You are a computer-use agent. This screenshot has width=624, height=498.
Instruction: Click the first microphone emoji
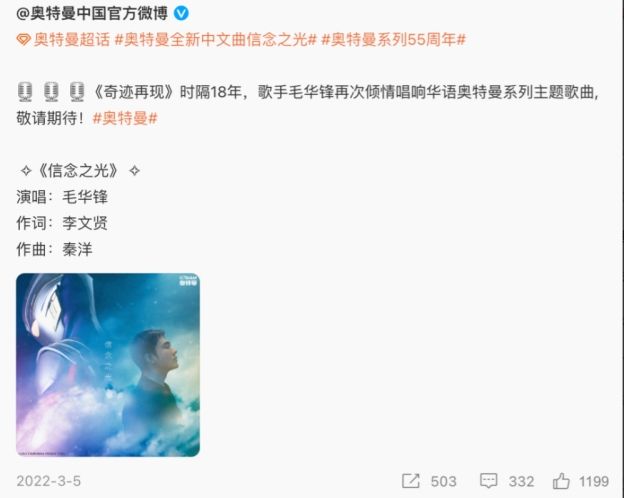point(25,92)
